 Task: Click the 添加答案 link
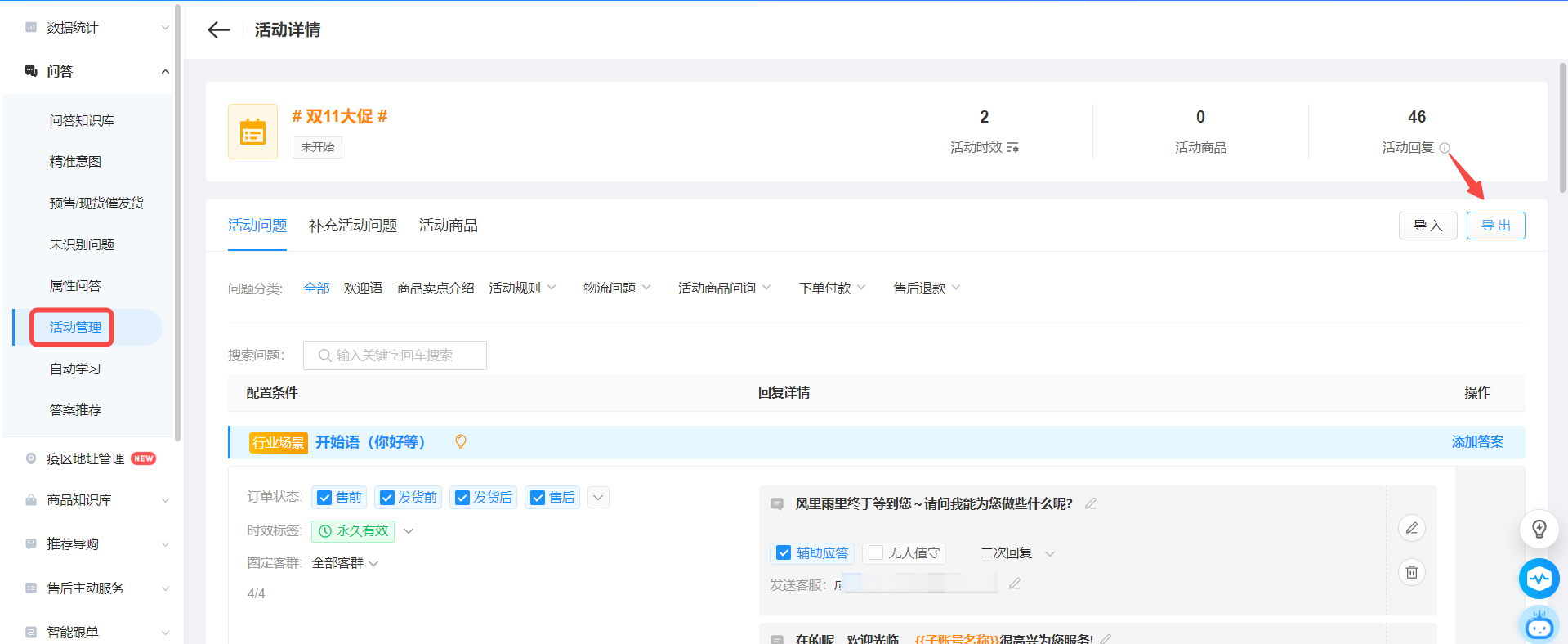[1477, 441]
